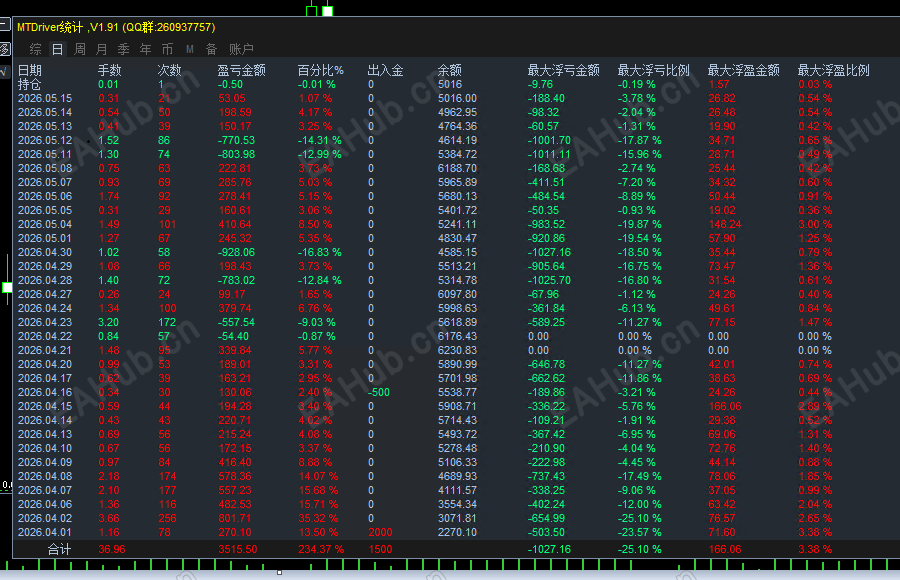Screen dimensions: 900x580
Task: Click the 出入金 column header
Action: [x=385, y=70]
